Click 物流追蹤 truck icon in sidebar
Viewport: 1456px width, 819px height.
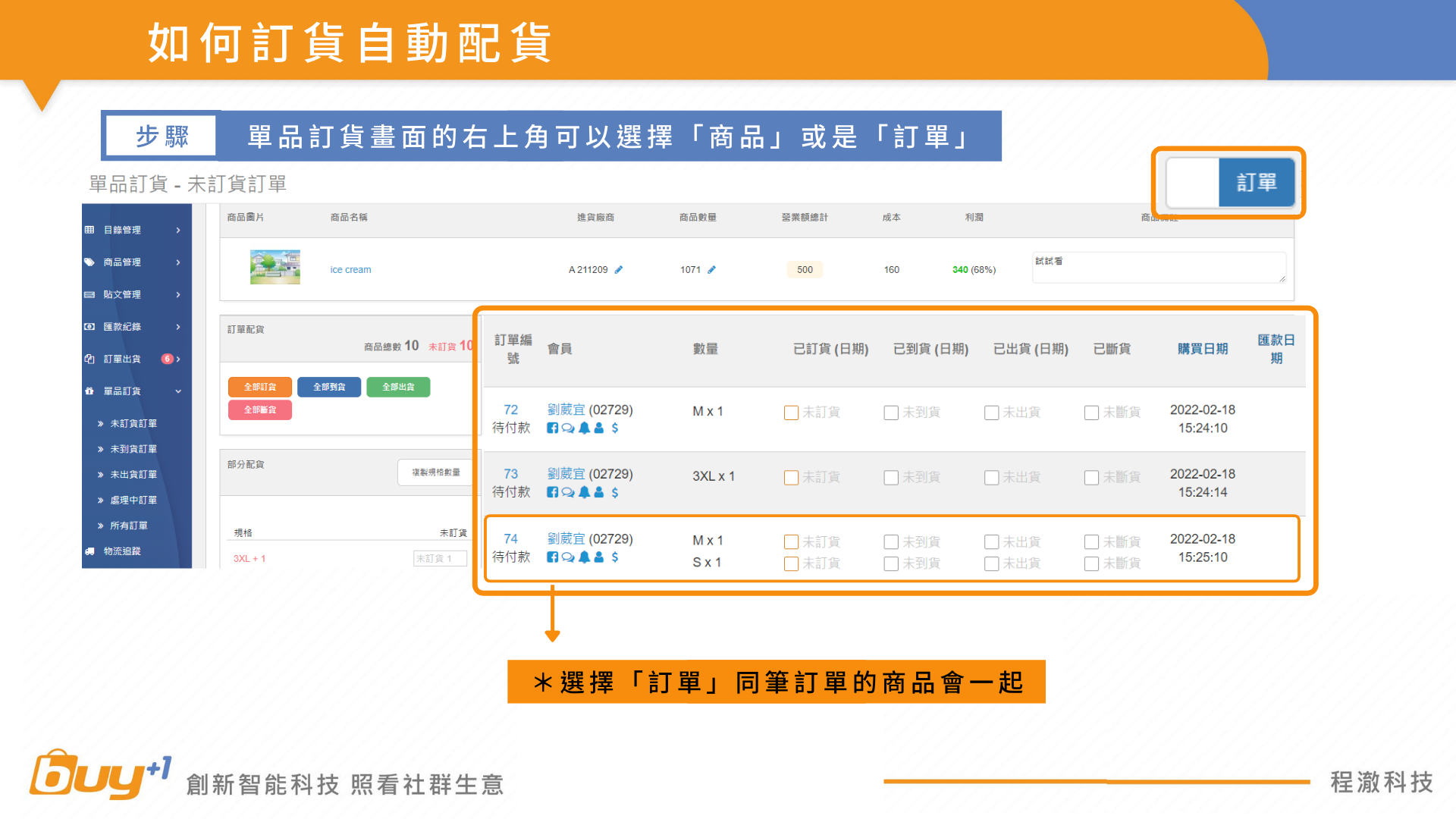(x=89, y=551)
